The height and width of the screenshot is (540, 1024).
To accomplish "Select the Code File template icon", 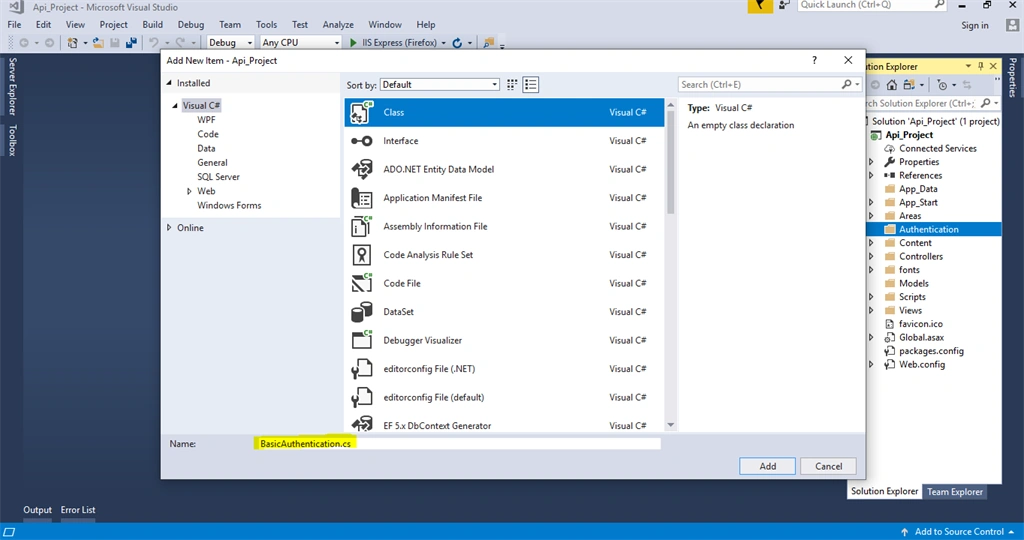I will click(361, 283).
